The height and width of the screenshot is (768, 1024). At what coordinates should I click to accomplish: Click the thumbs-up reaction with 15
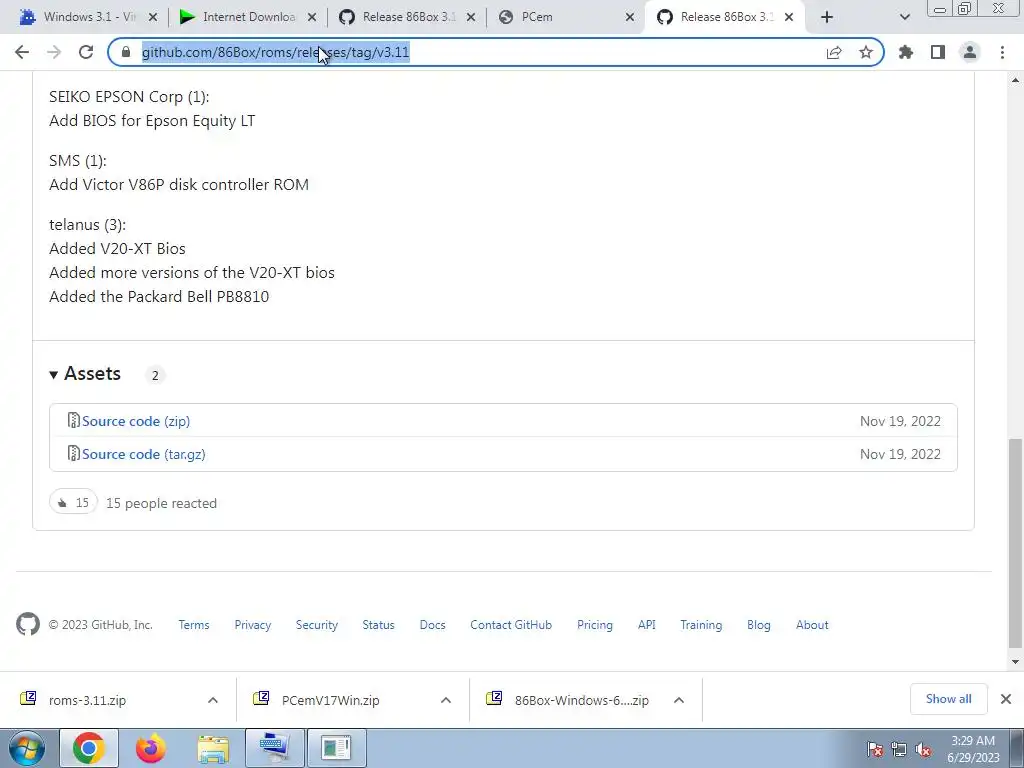coord(73,502)
